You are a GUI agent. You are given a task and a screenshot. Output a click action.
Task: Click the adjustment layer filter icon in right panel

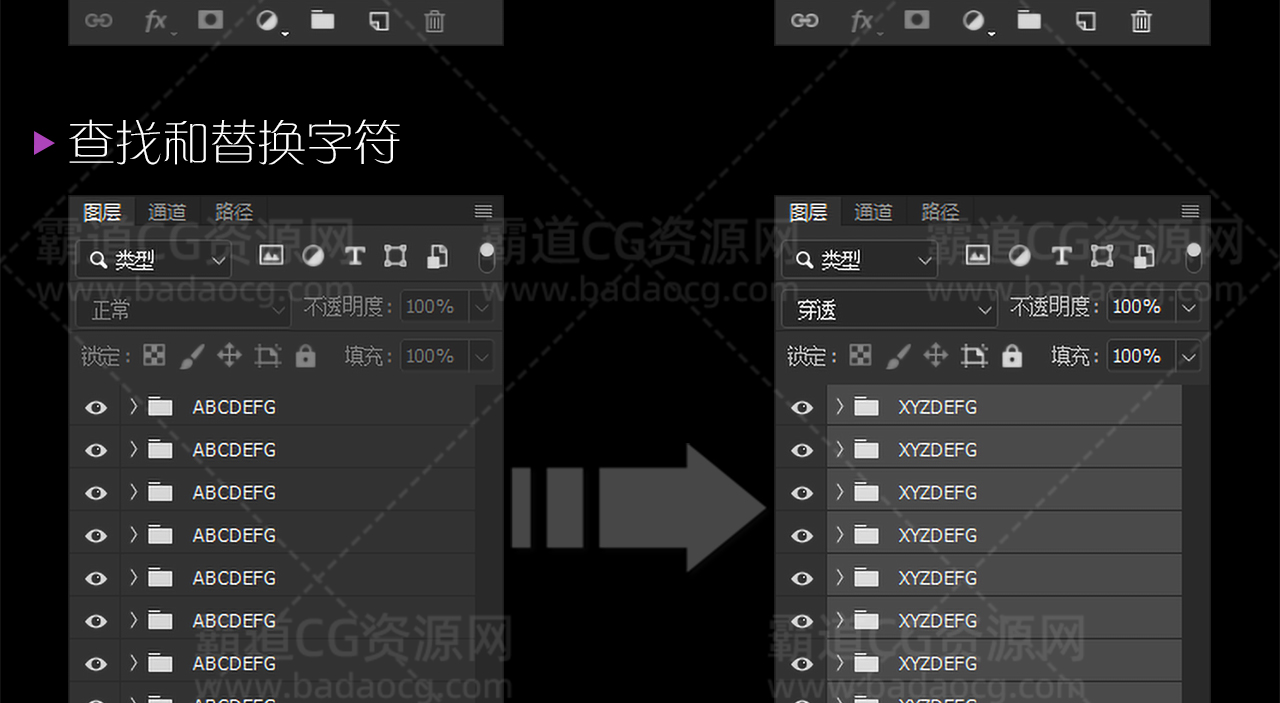pyautogui.click(x=1019, y=256)
